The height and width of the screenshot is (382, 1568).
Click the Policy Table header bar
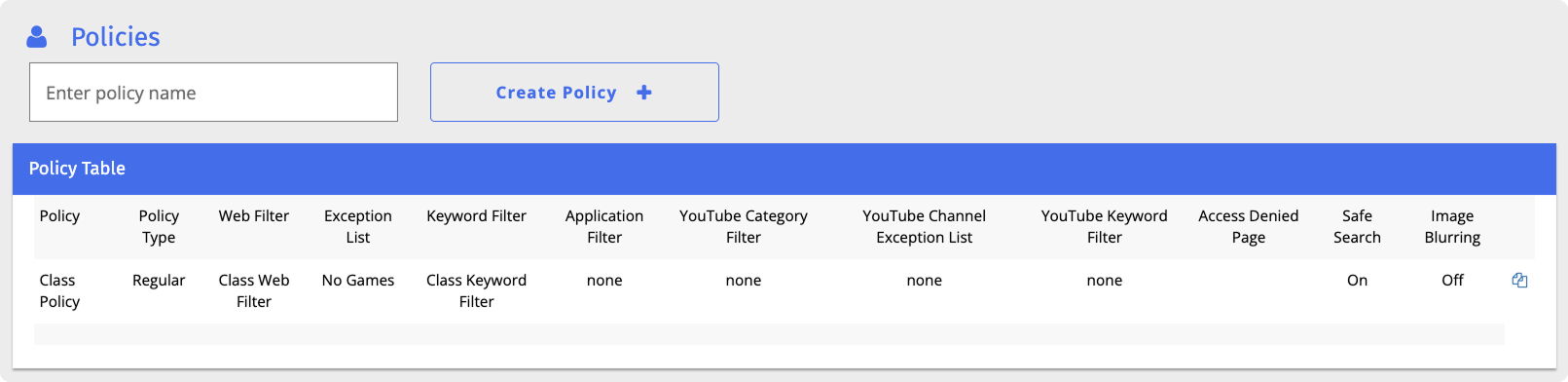click(x=784, y=169)
